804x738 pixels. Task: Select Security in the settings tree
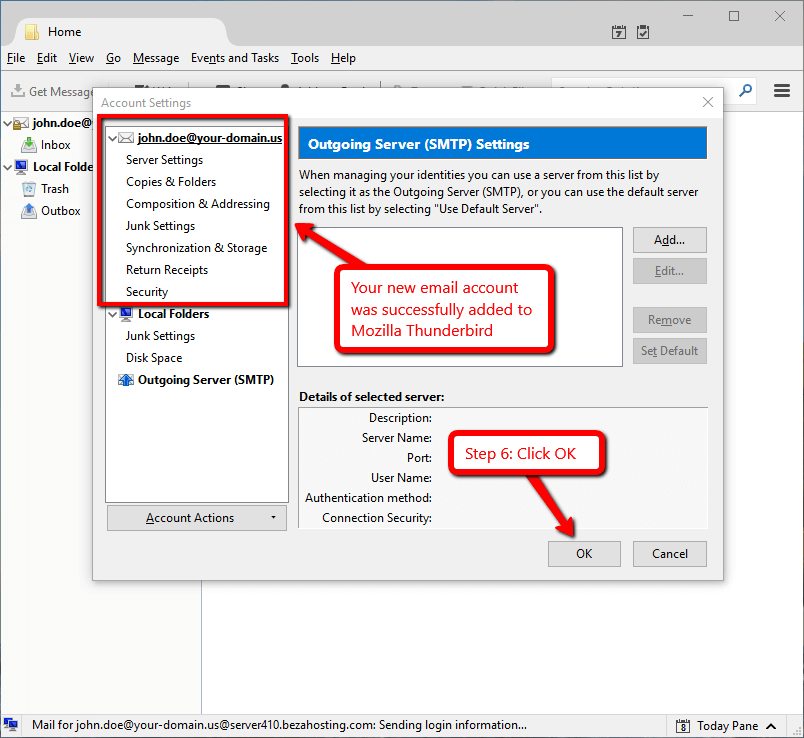click(147, 292)
